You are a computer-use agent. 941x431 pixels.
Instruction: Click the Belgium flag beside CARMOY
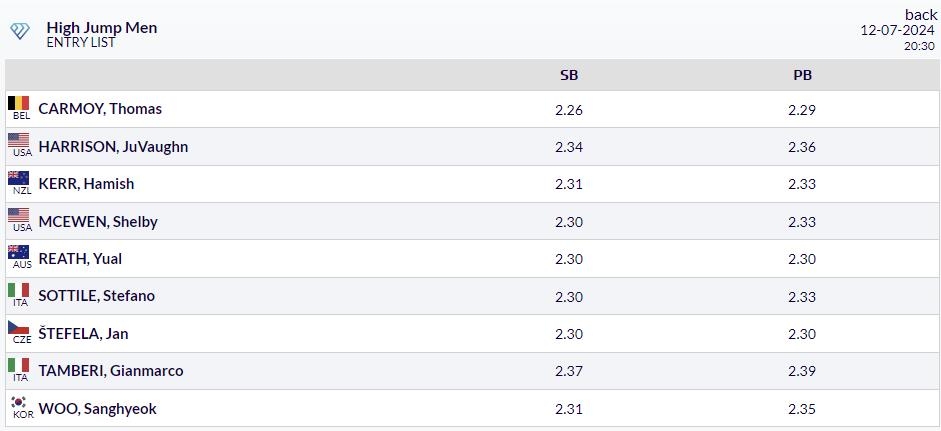tap(19, 103)
